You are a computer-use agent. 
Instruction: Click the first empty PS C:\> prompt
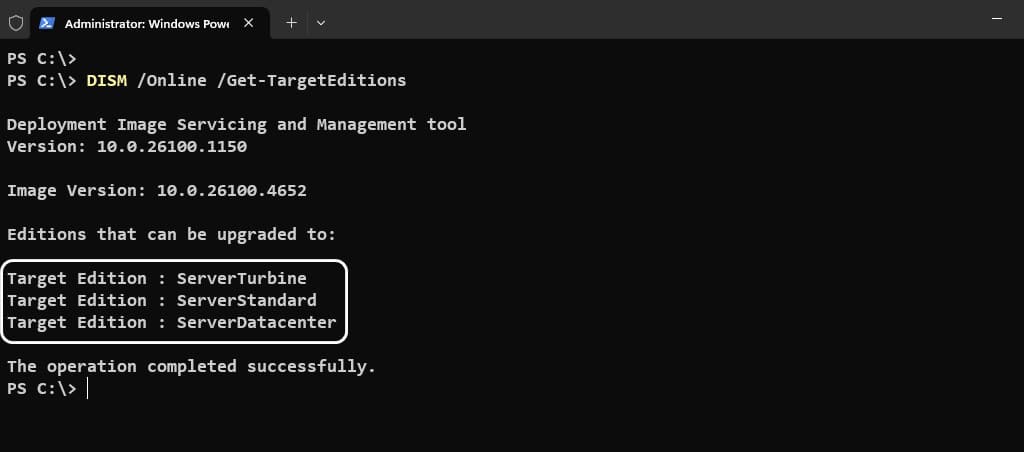point(42,59)
